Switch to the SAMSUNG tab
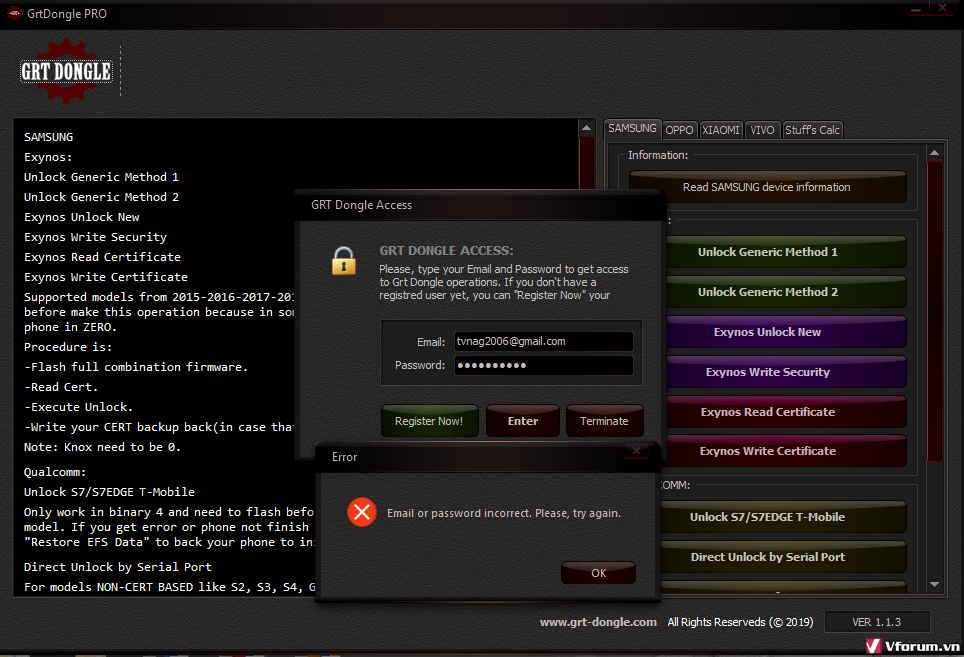This screenshot has height=657, width=964. point(632,128)
